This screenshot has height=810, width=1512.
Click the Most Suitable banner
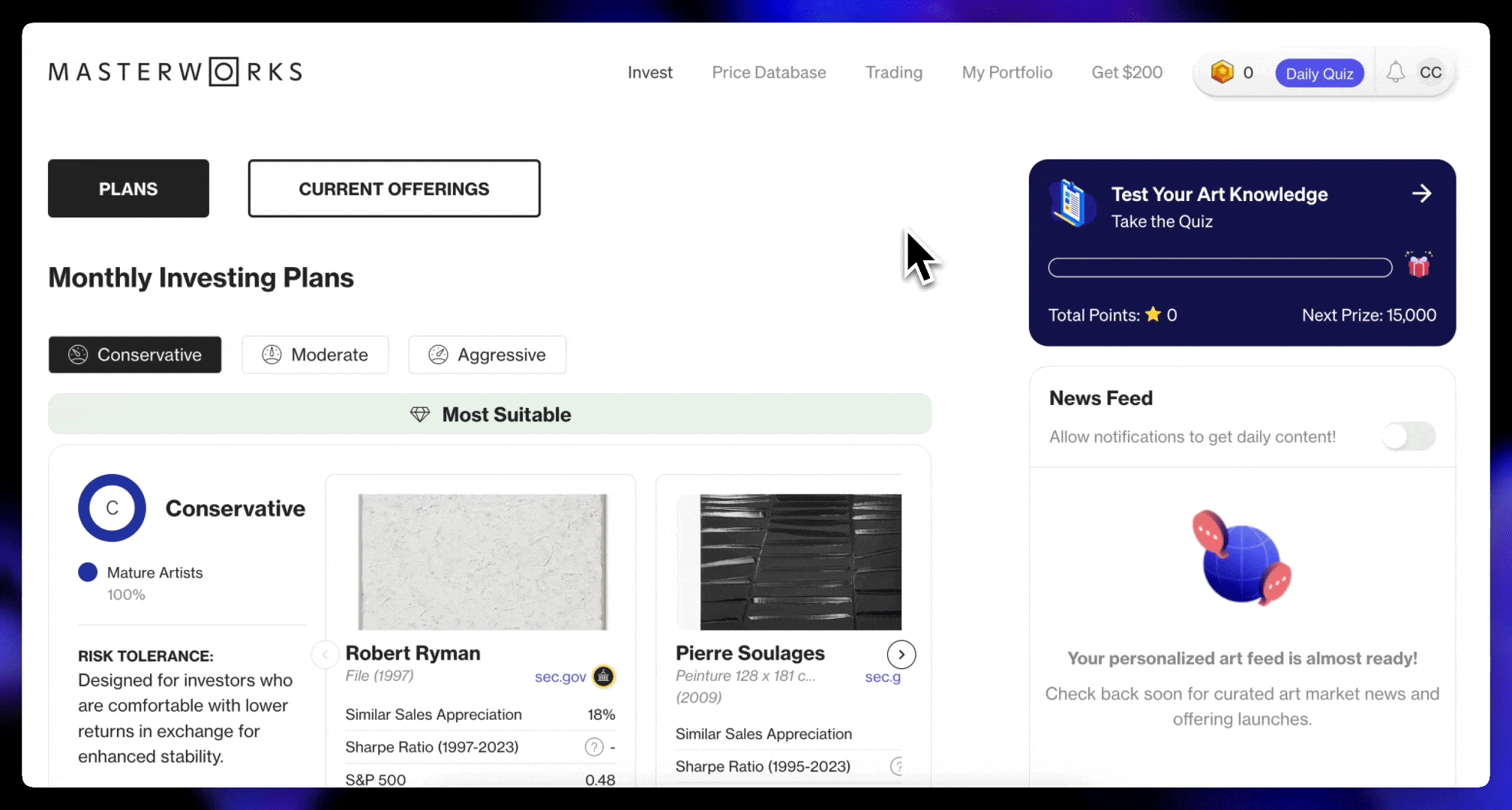(x=490, y=414)
